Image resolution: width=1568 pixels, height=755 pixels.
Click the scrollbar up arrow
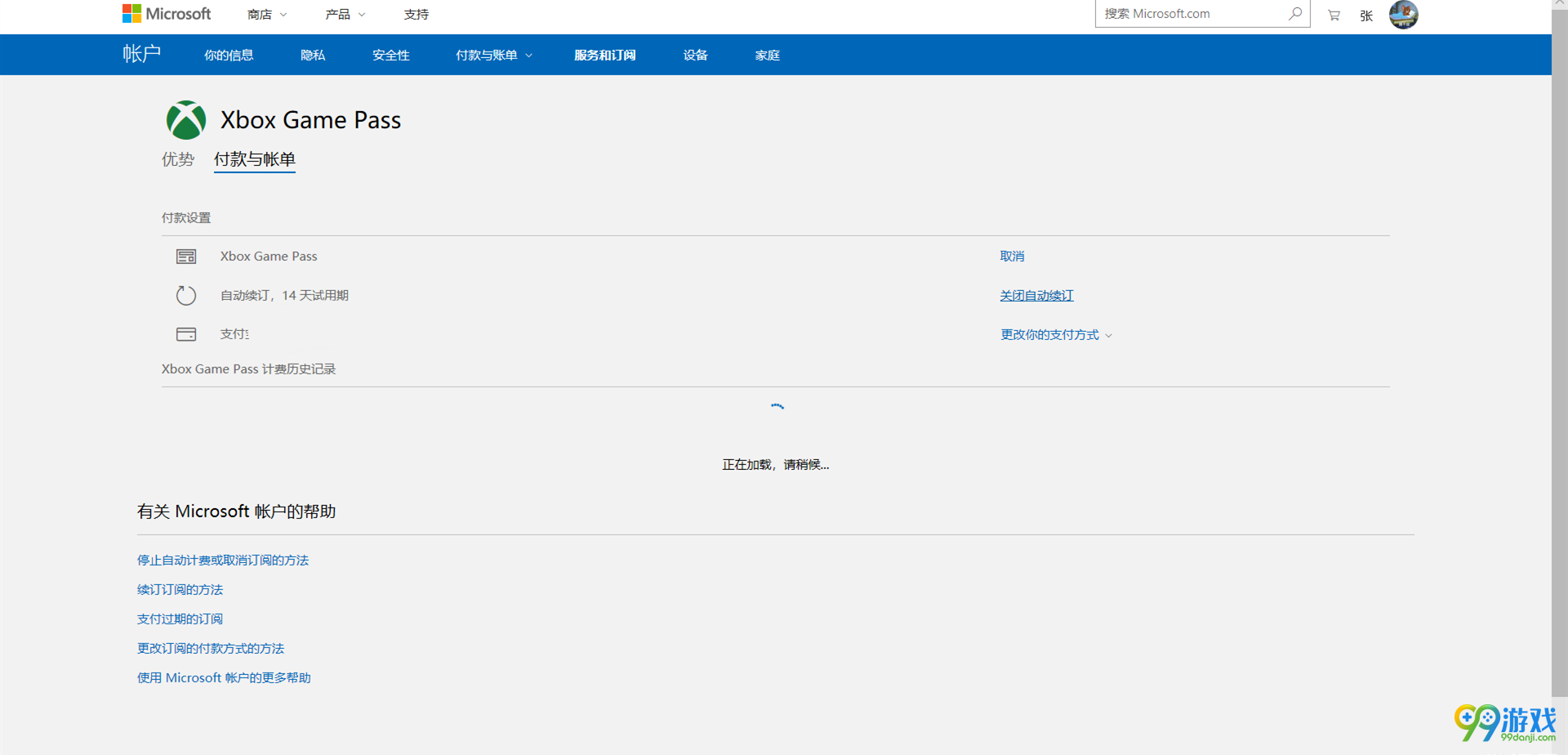(1560, 4)
